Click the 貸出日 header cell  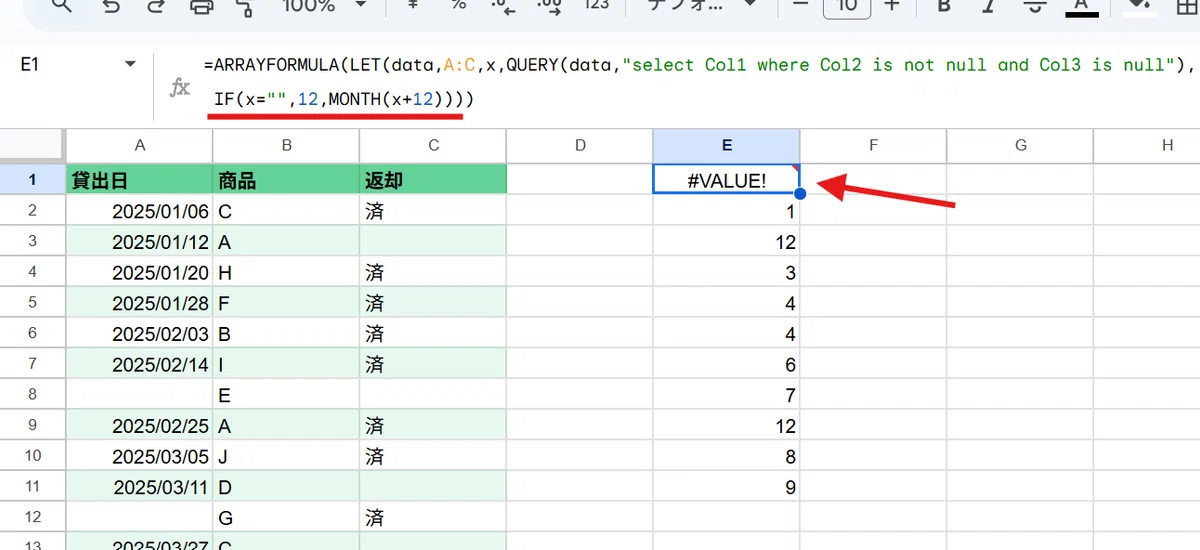click(x=140, y=180)
